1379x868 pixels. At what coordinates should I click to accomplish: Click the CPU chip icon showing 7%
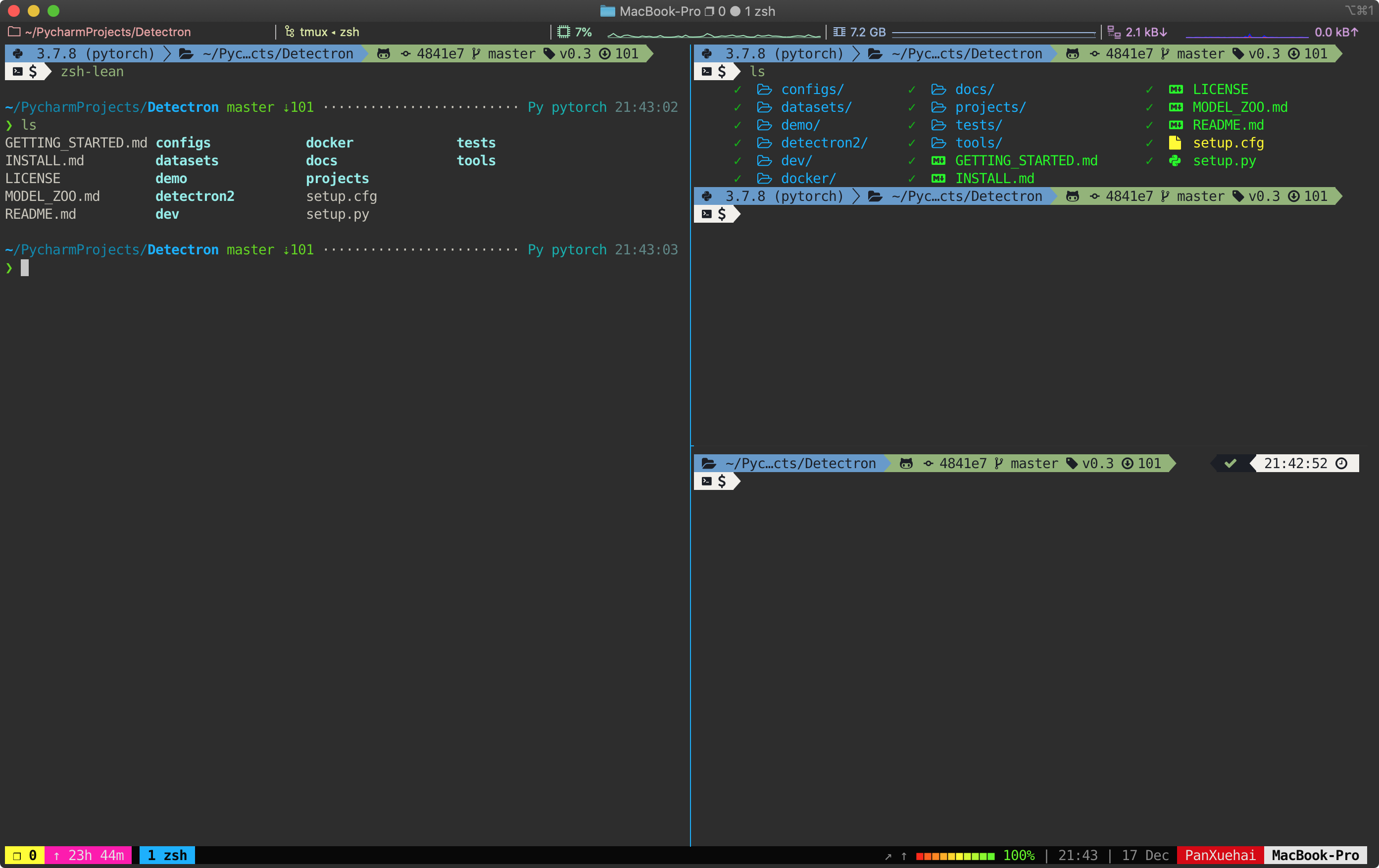[563, 32]
